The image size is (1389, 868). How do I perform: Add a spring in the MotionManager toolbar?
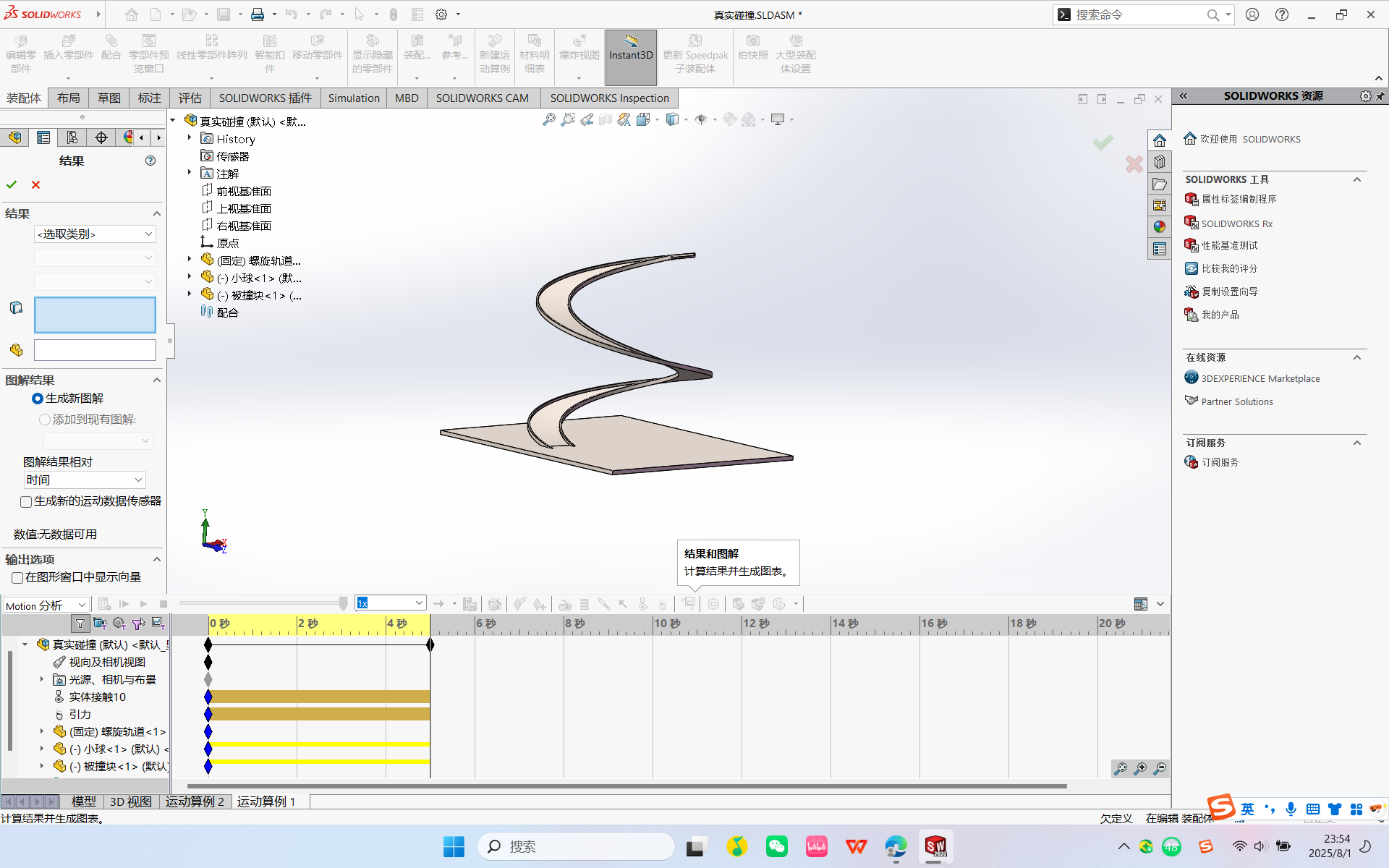584,603
